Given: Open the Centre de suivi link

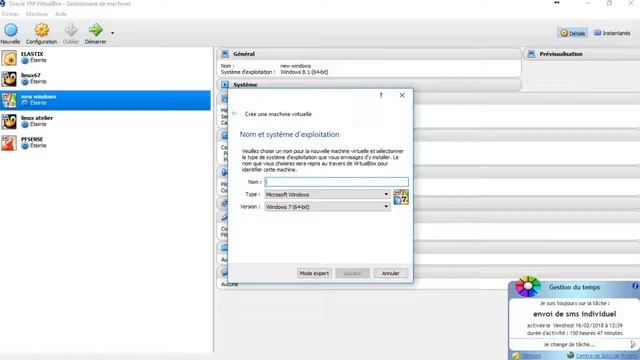Looking at the screenshot, I should [x=607, y=356].
